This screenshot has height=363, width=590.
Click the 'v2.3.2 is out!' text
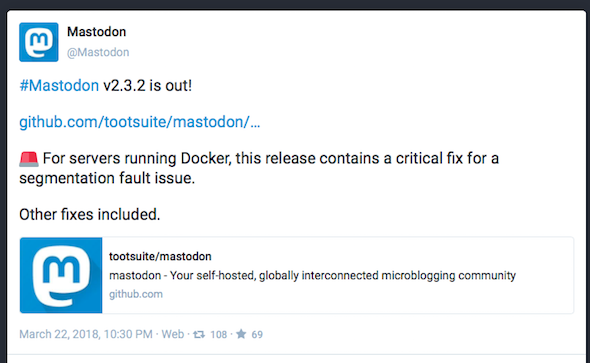148,86
